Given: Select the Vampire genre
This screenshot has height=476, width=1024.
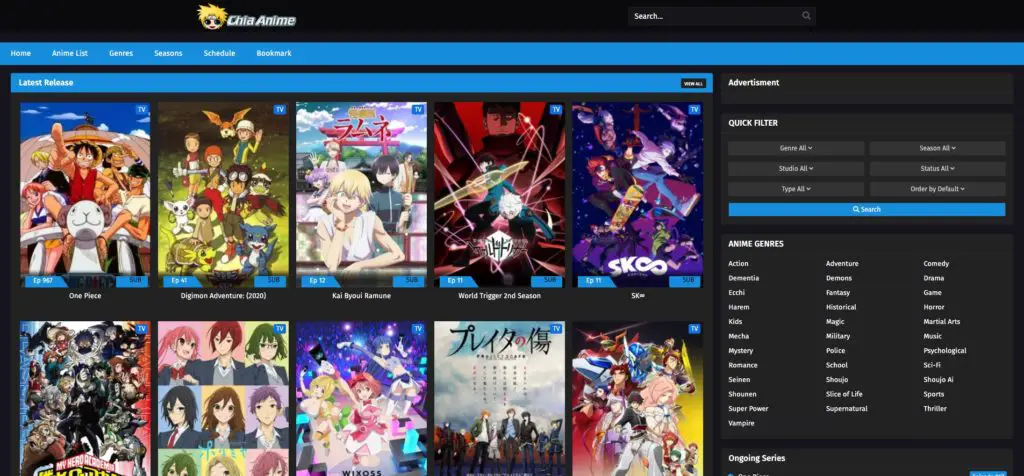Looking at the screenshot, I should tap(741, 423).
